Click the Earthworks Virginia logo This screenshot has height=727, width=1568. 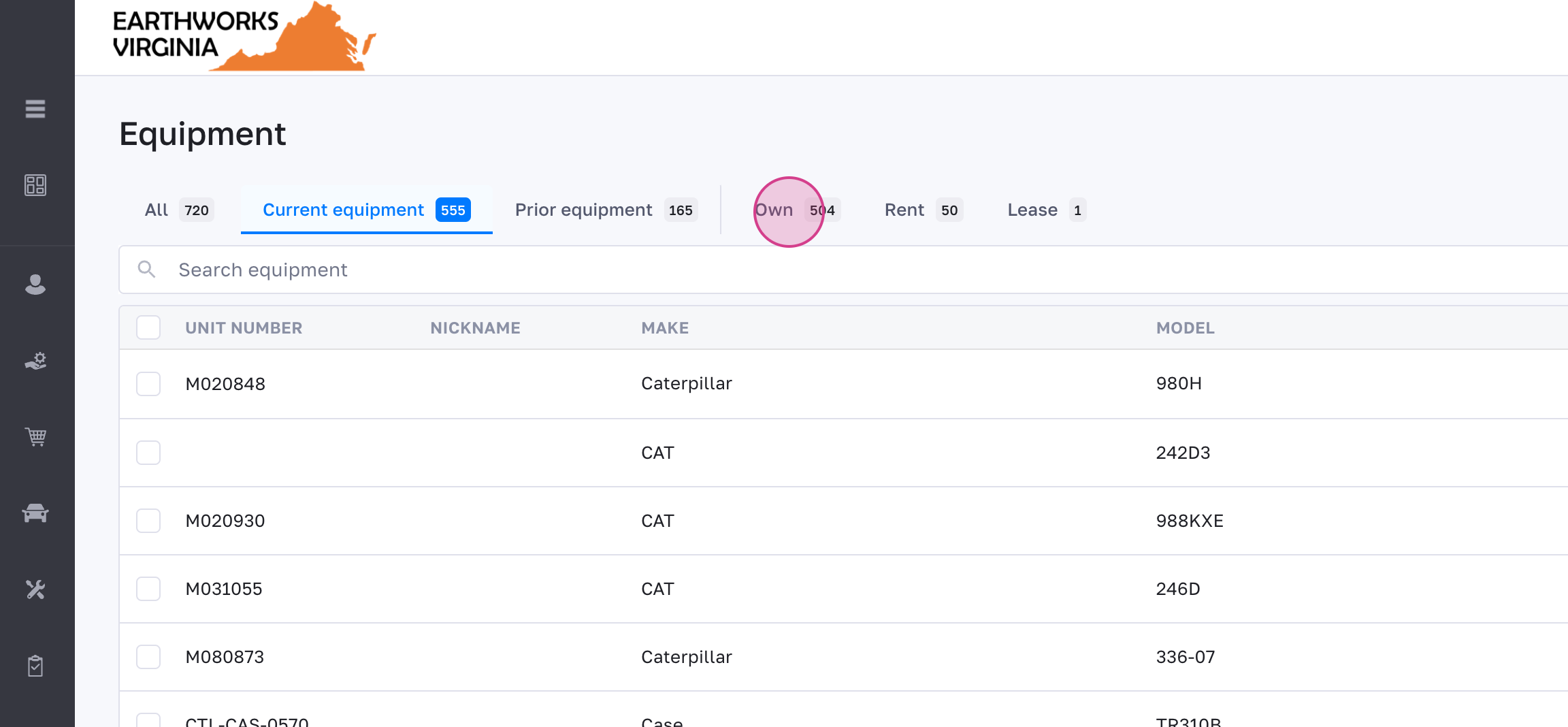244,37
